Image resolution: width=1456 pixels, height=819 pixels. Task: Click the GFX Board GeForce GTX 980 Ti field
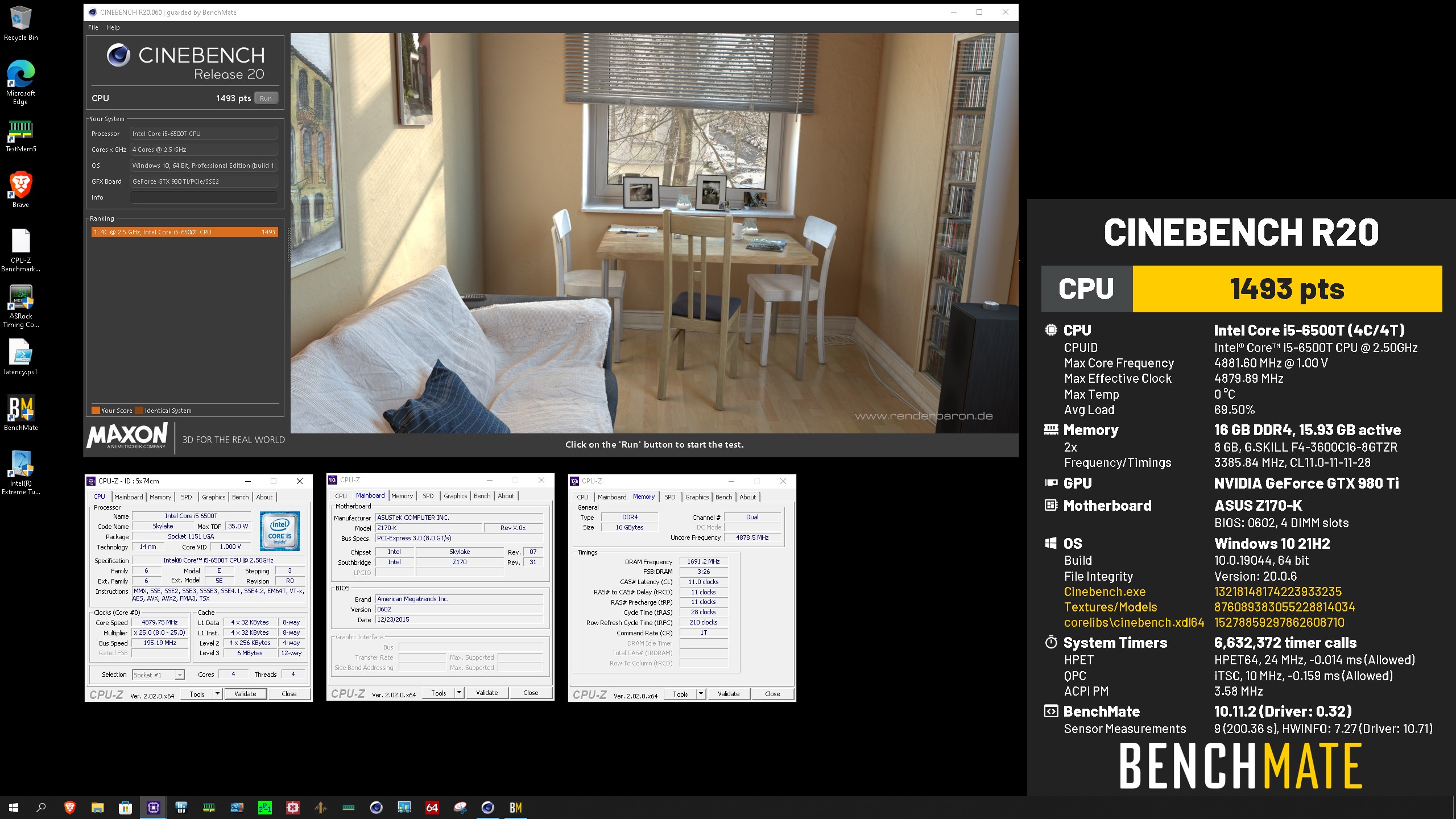click(x=204, y=181)
